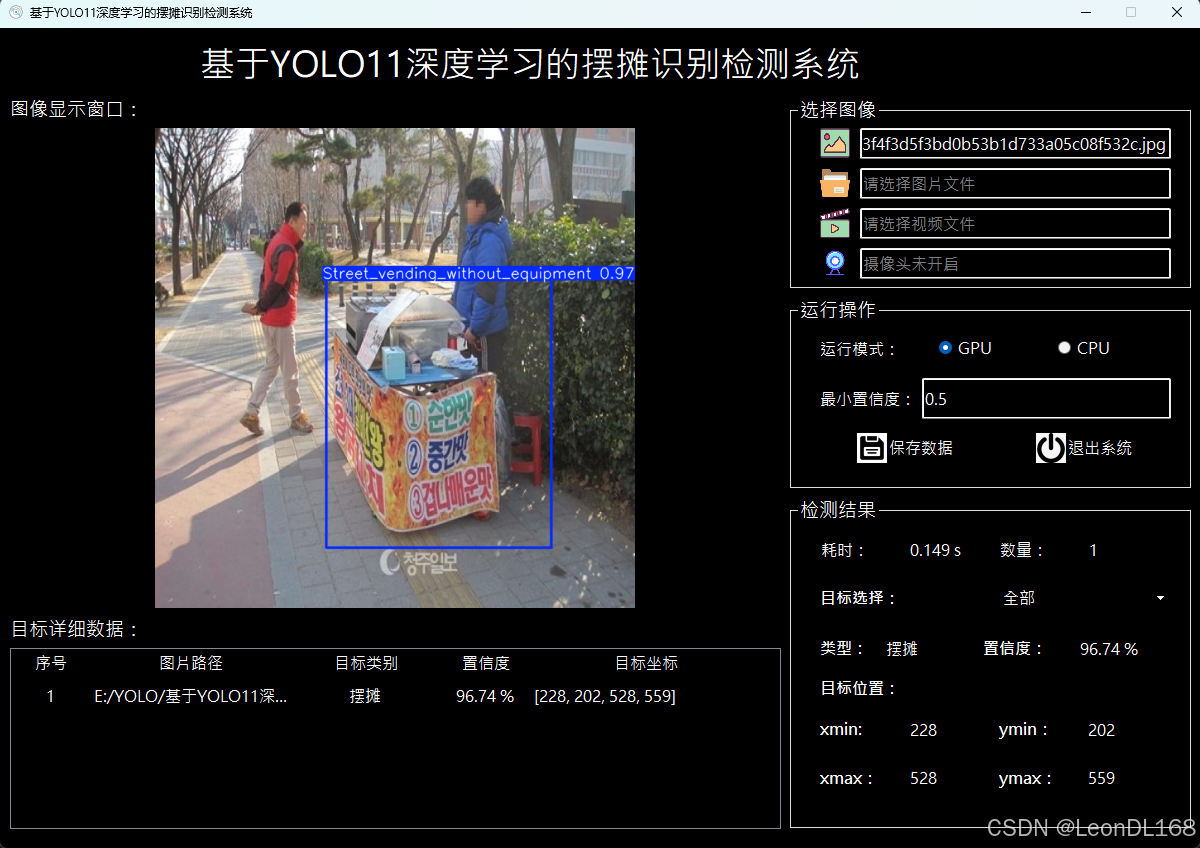This screenshot has height=848, width=1200.
Task: Click the image filename field ending in .jpg
Action: pyautogui.click(x=1015, y=144)
